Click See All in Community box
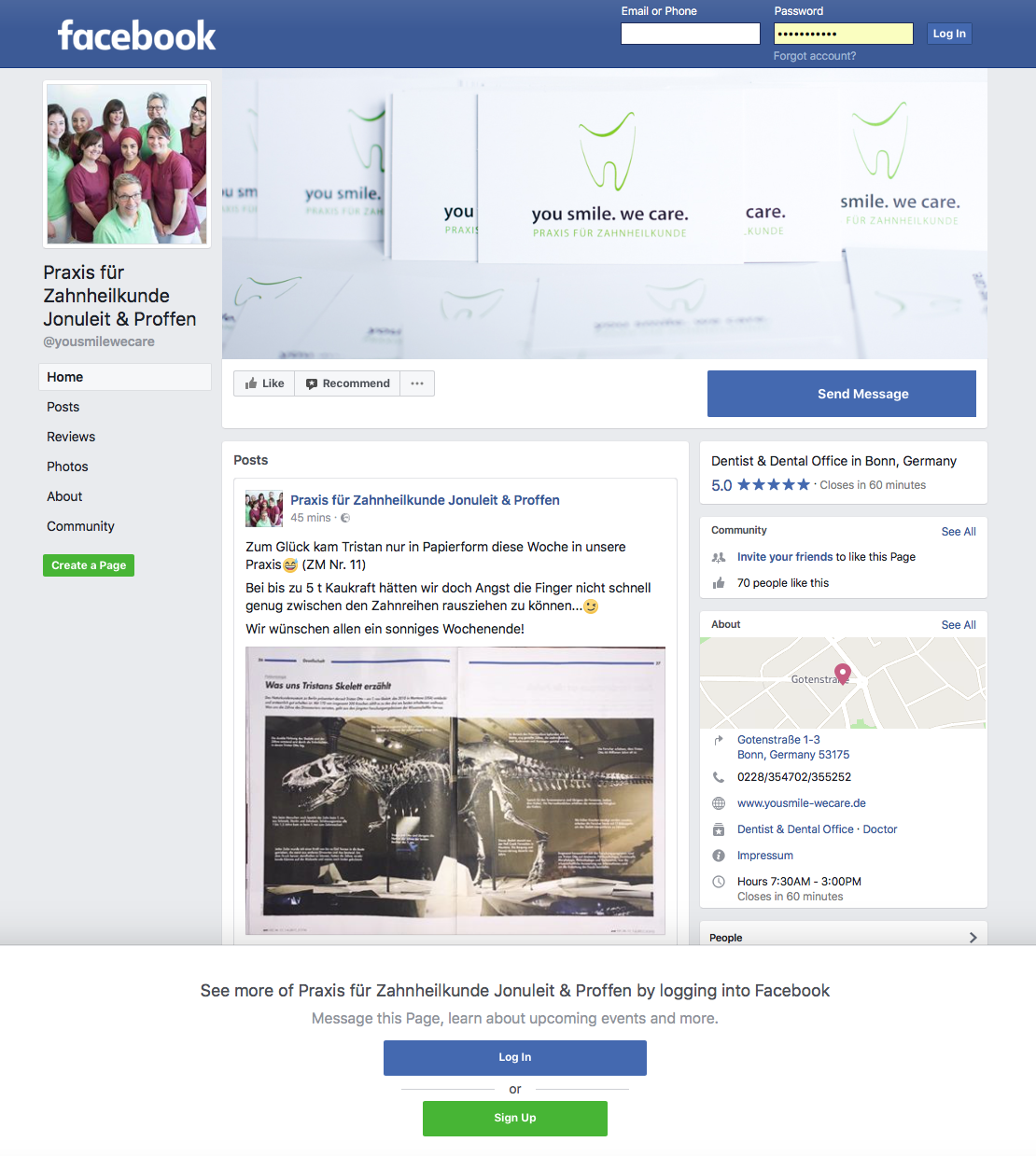The width and height of the screenshot is (1036, 1156). point(959,532)
